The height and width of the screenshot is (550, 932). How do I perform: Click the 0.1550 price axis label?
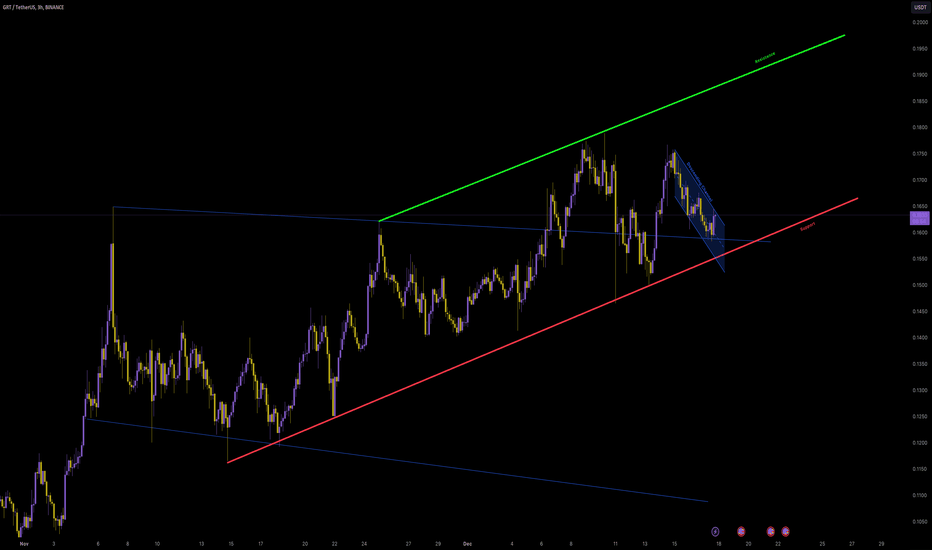(x=920, y=259)
